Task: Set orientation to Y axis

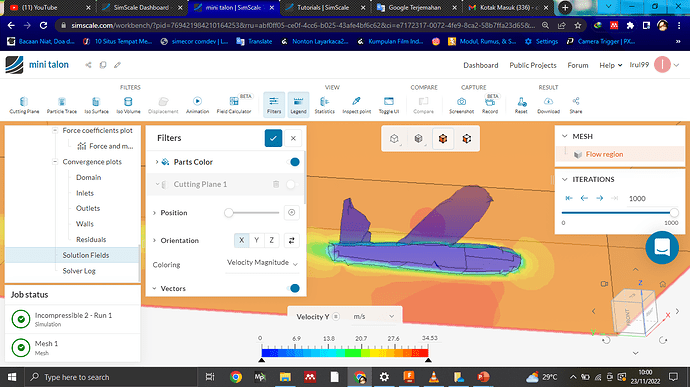Action: coord(257,240)
